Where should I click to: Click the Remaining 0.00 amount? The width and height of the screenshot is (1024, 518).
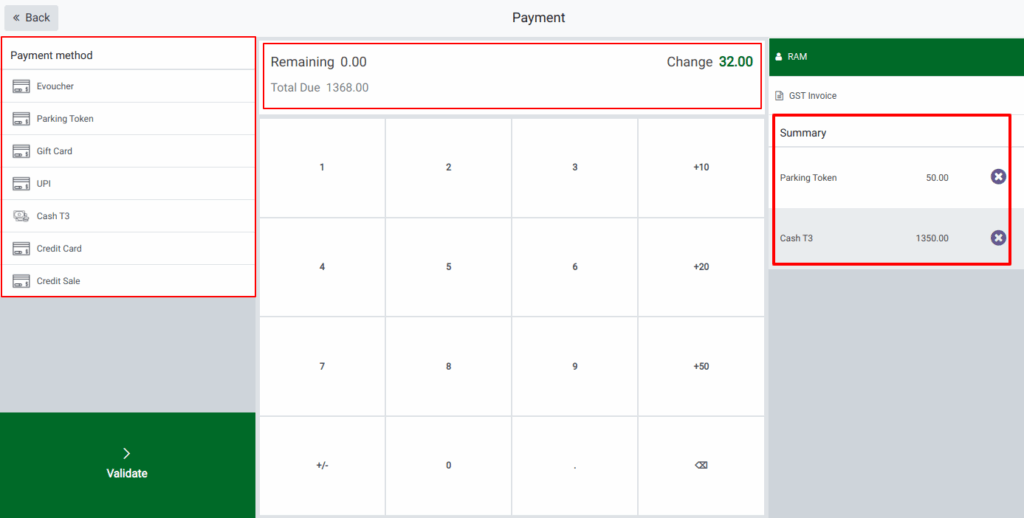click(x=319, y=62)
